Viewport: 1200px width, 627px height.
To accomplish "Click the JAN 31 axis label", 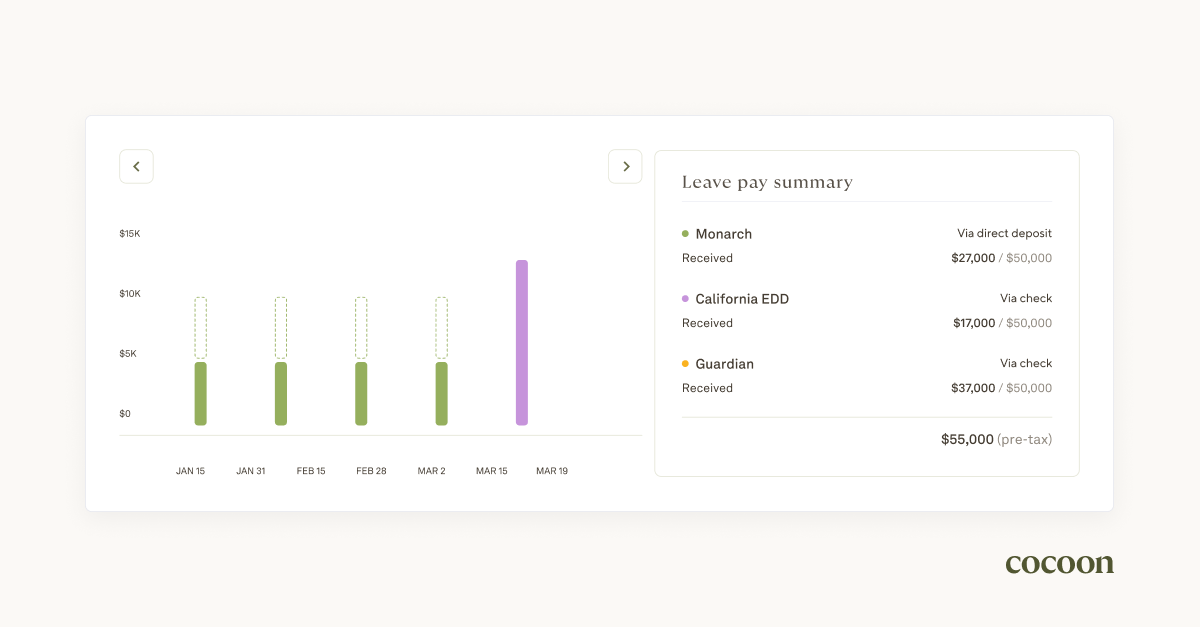I will pyautogui.click(x=251, y=470).
